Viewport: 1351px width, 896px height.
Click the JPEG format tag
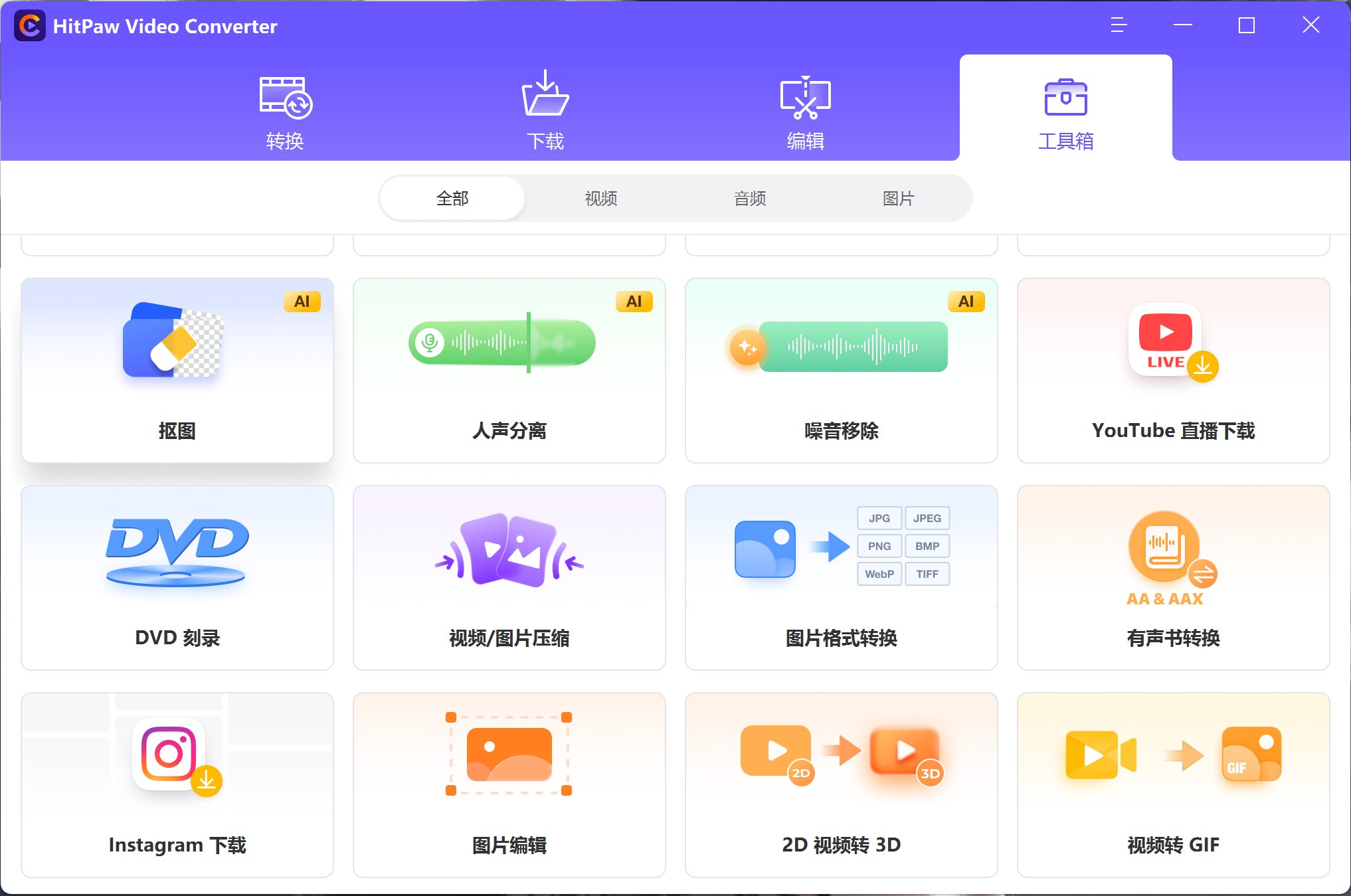click(x=927, y=518)
